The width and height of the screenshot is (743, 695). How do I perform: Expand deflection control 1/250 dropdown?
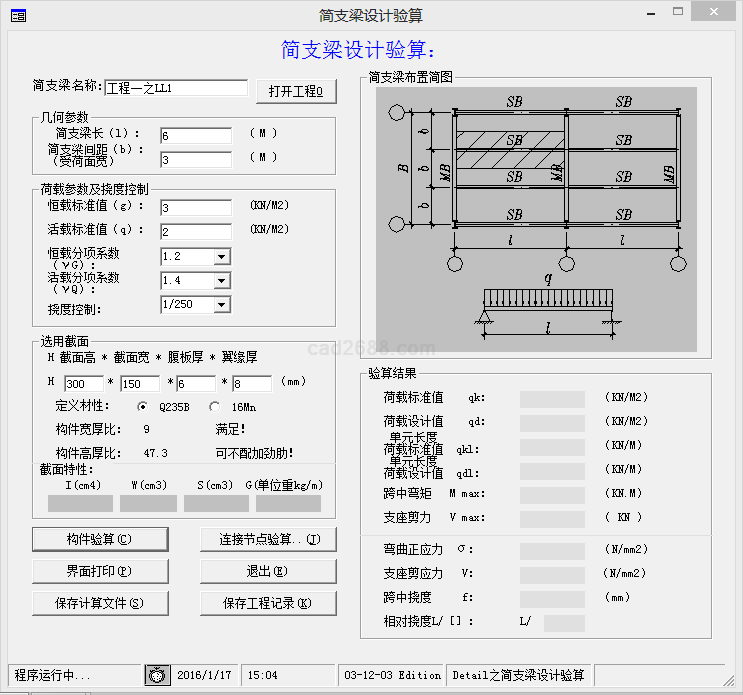coord(221,305)
